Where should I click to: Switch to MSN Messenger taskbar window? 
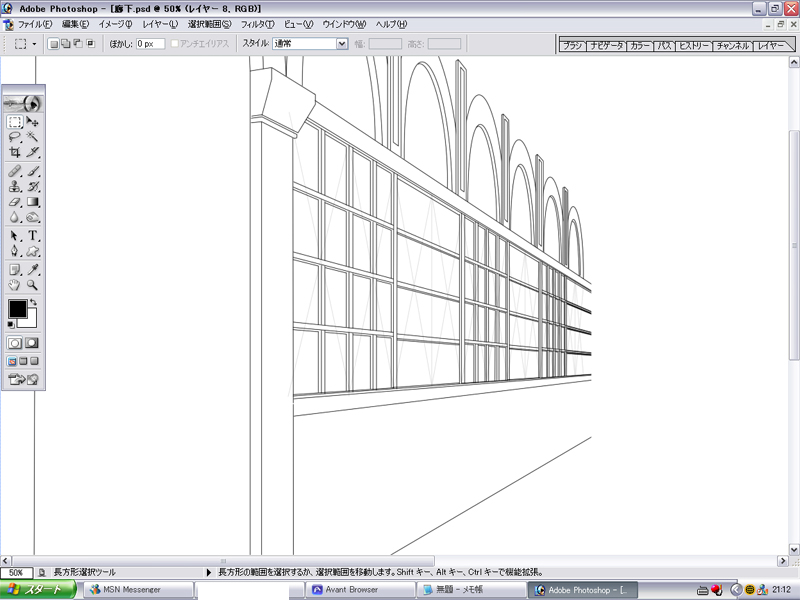[x=138, y=590]
